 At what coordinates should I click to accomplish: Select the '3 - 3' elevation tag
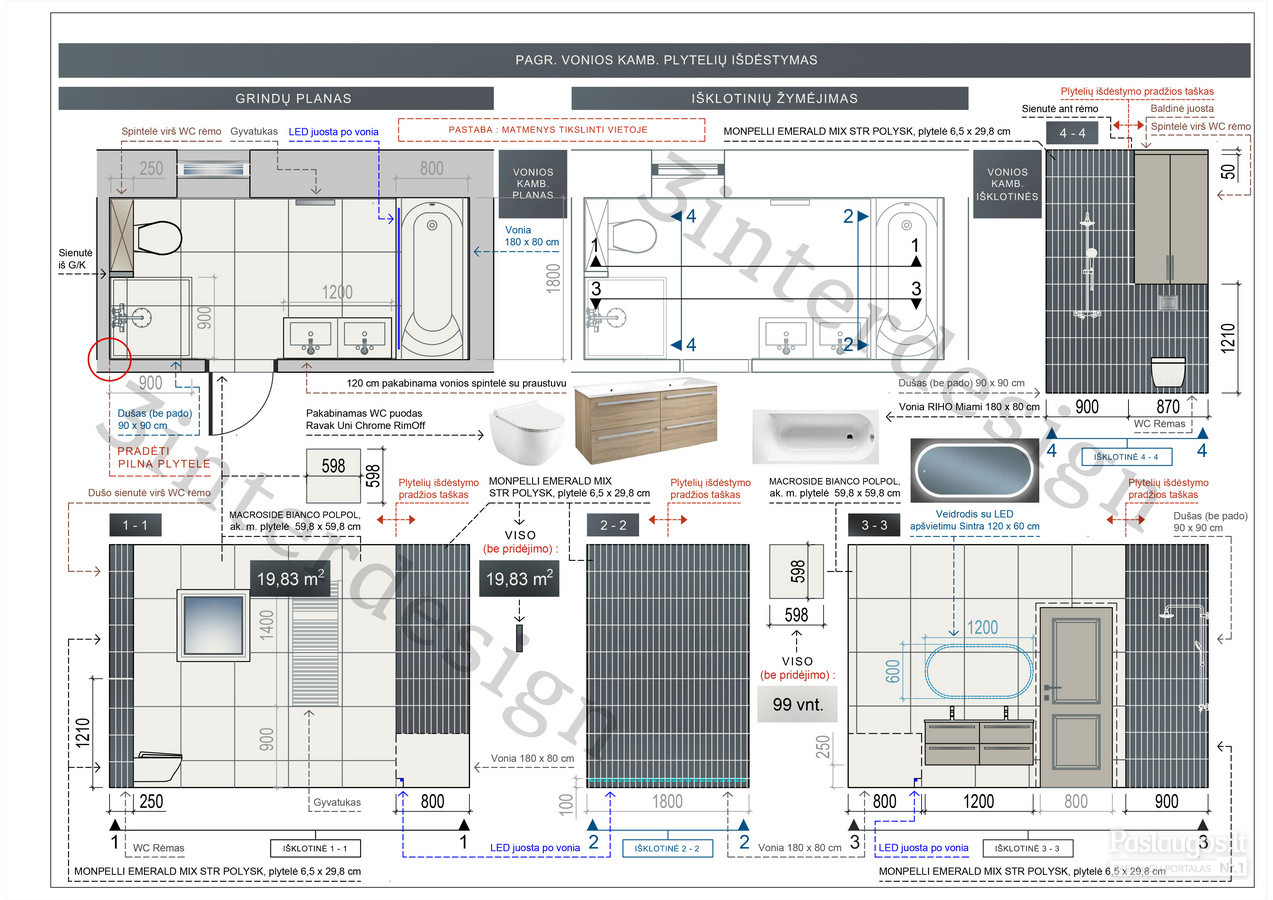(x=875, y=524)
